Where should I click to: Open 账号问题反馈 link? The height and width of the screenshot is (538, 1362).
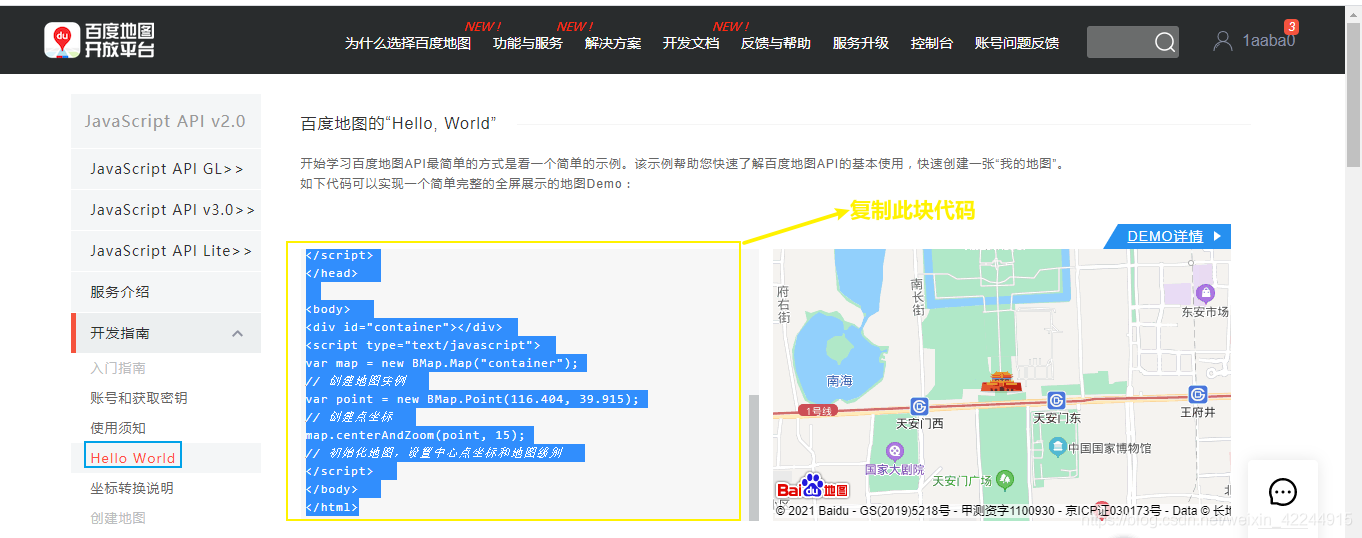(1017, 43)
